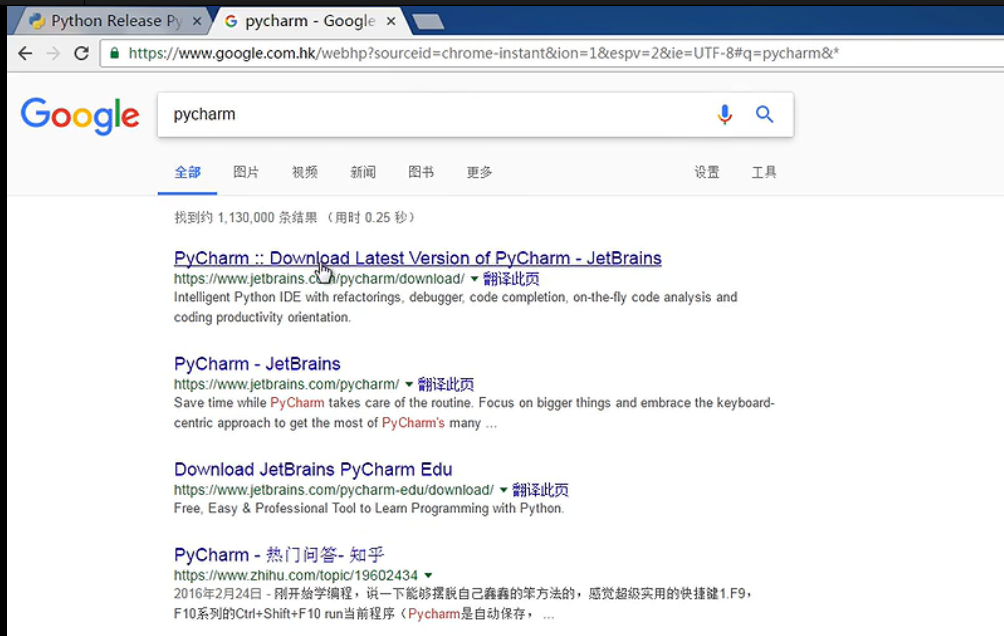This screenshot has height=636, width=1004.
Task: Switch to the Python Release tab
Action: 115,21
